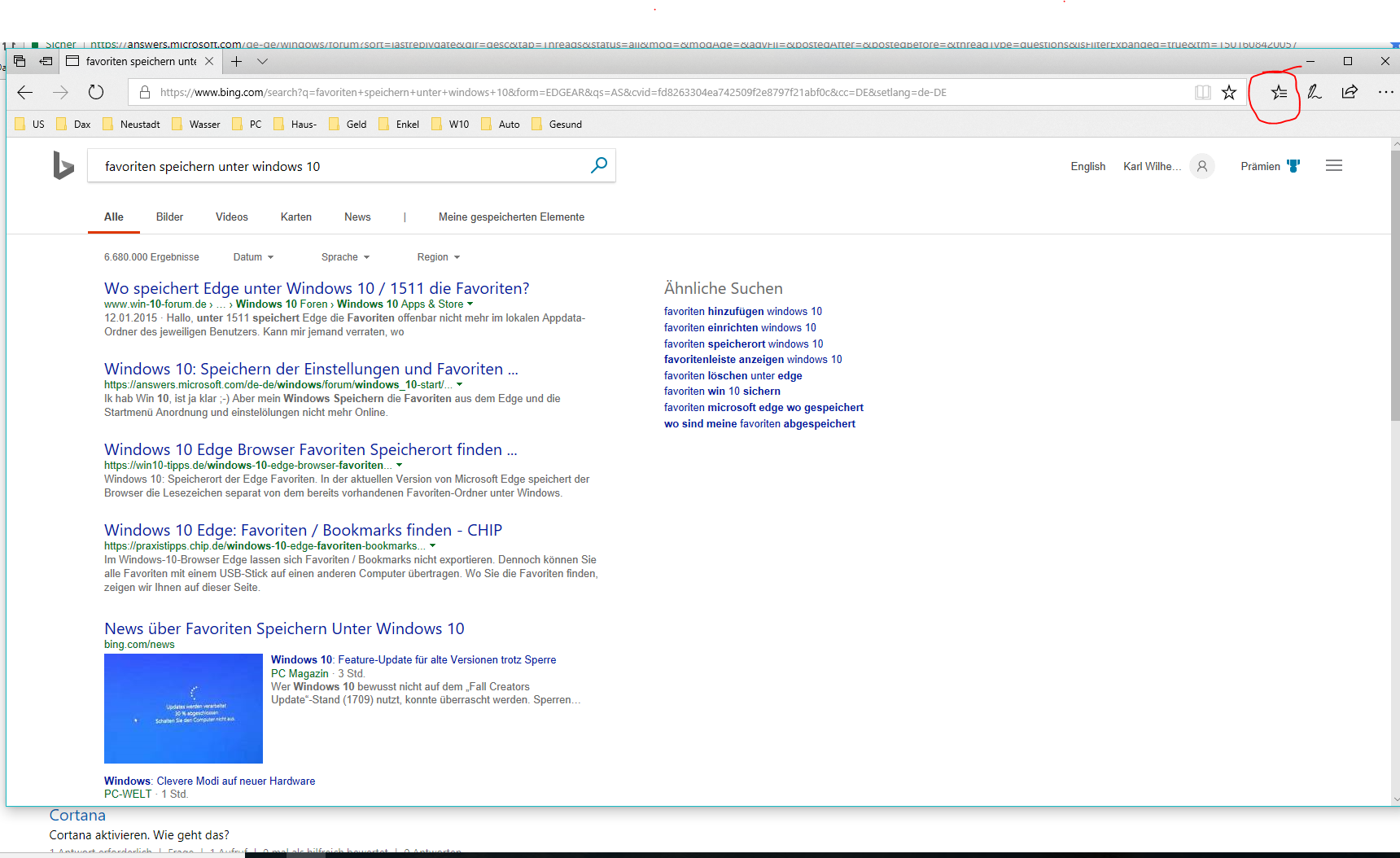Open the Windows update news thumbnail
Screen dimensions: 1400x858
pyautogui.click(x=183, y=708)
